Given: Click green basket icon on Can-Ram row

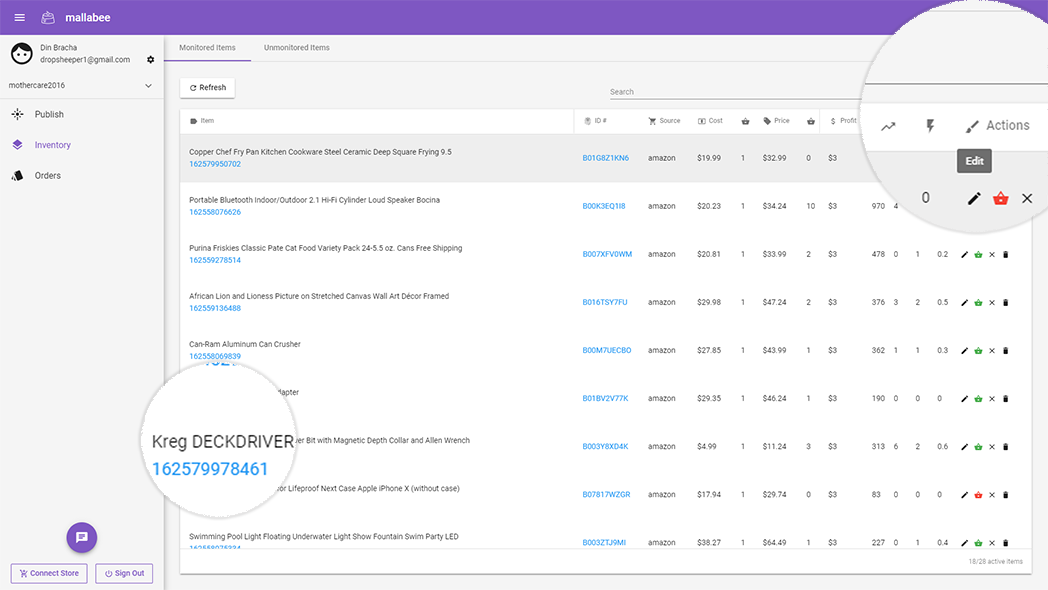Looking at the screenshot, I should click(x=978, y=351).
